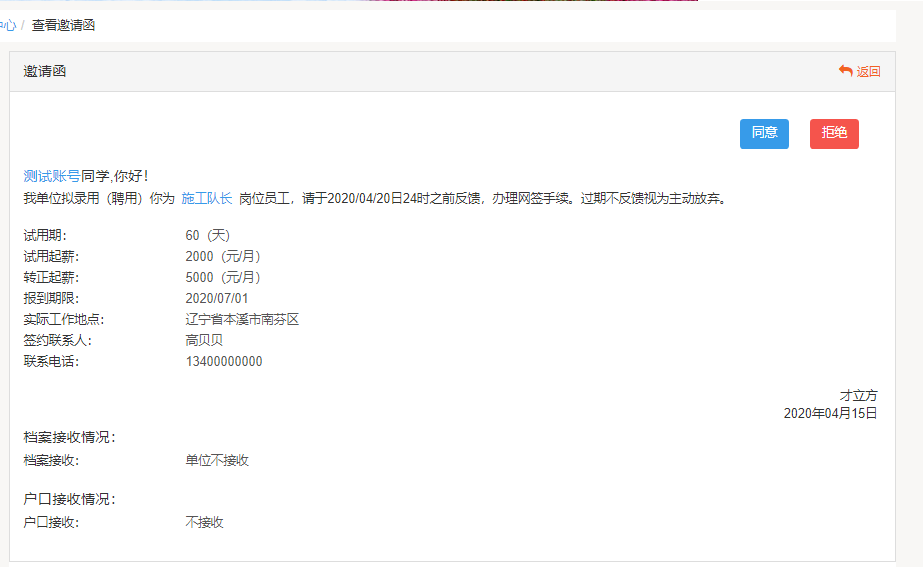The height and width of the screenshot is (567, 923).
Task: Select the contact person name 高贝贝
Action: (204, 341)
